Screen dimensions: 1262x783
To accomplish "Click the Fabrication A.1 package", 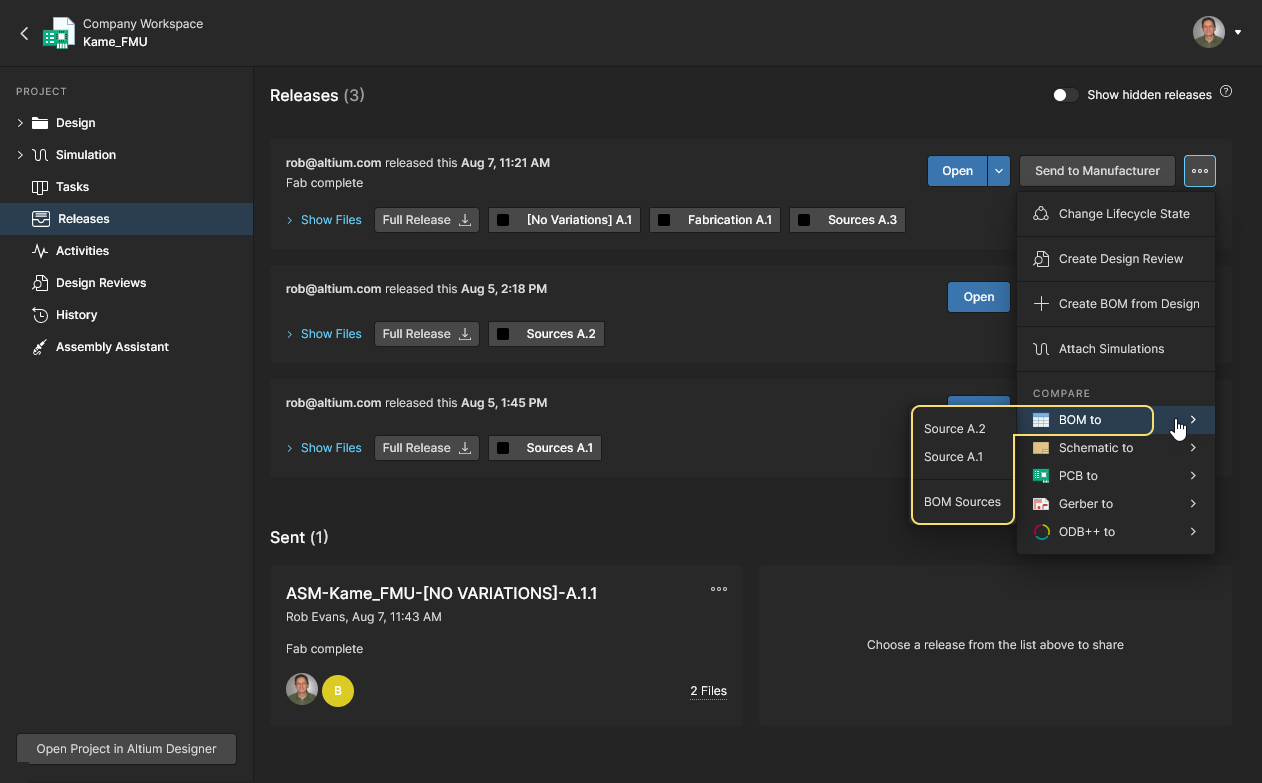I will tap(715, 220).
